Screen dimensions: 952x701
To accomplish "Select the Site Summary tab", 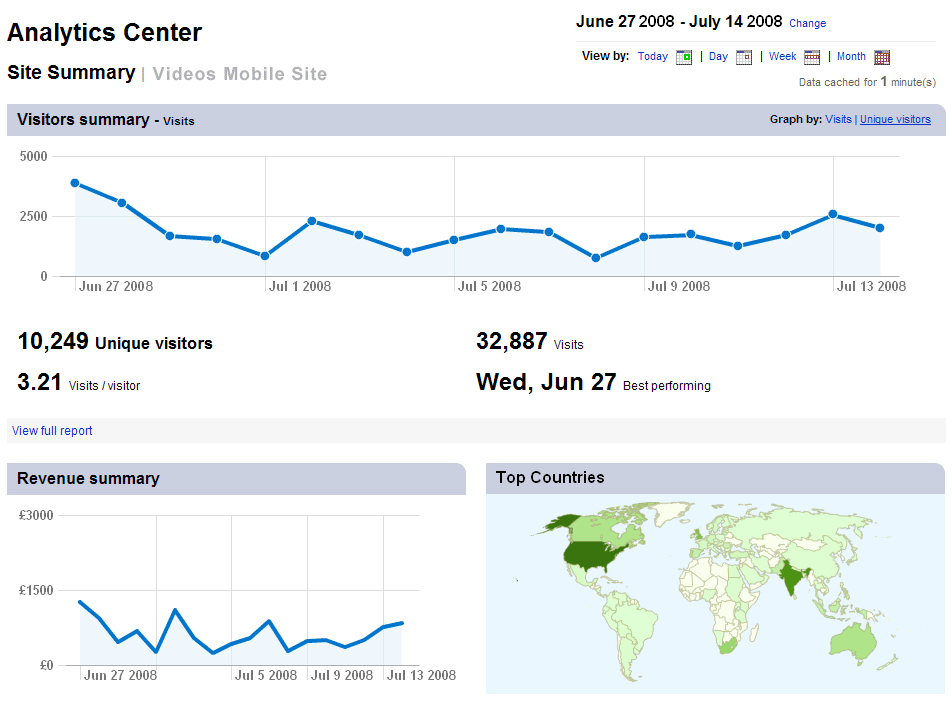I will click(x=71, y=73).
